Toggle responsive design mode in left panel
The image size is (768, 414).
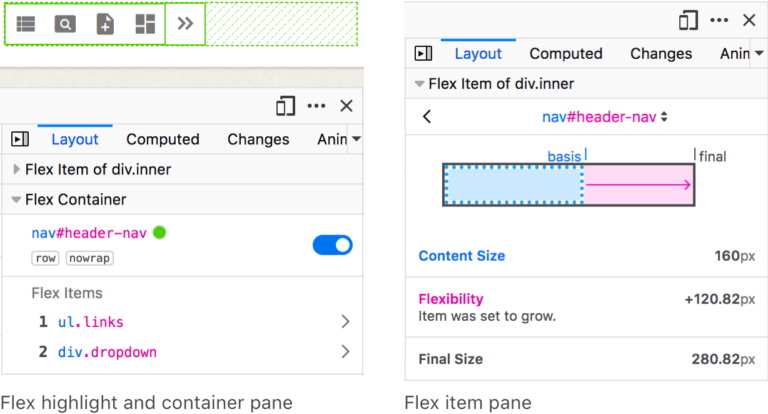pyautogui.click(x=286, y=106)
